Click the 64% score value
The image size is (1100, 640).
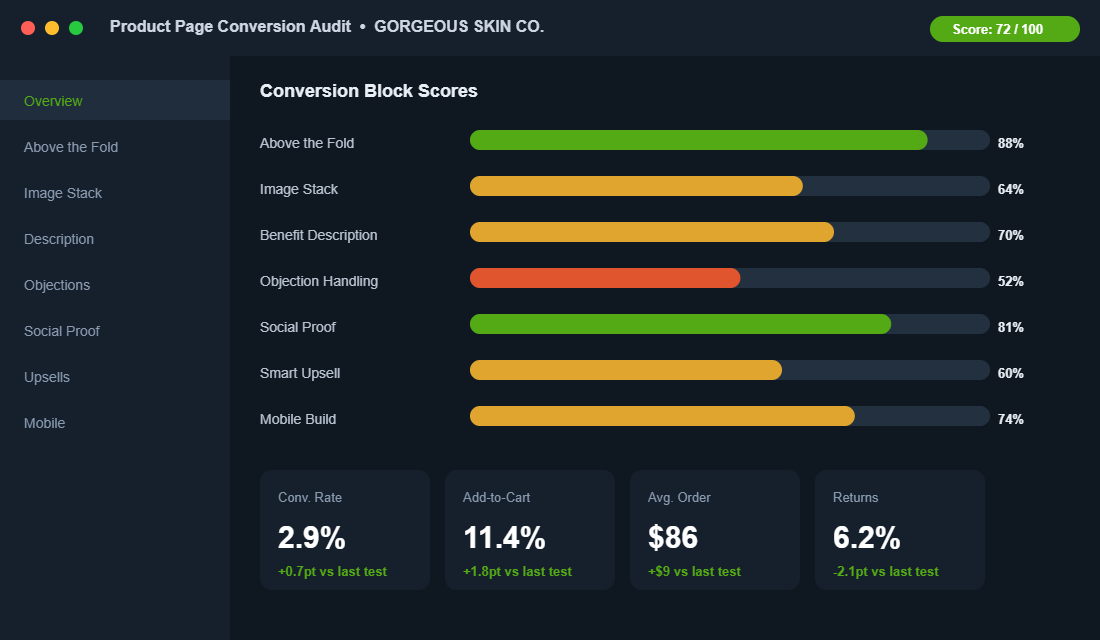coord(1010,189)
